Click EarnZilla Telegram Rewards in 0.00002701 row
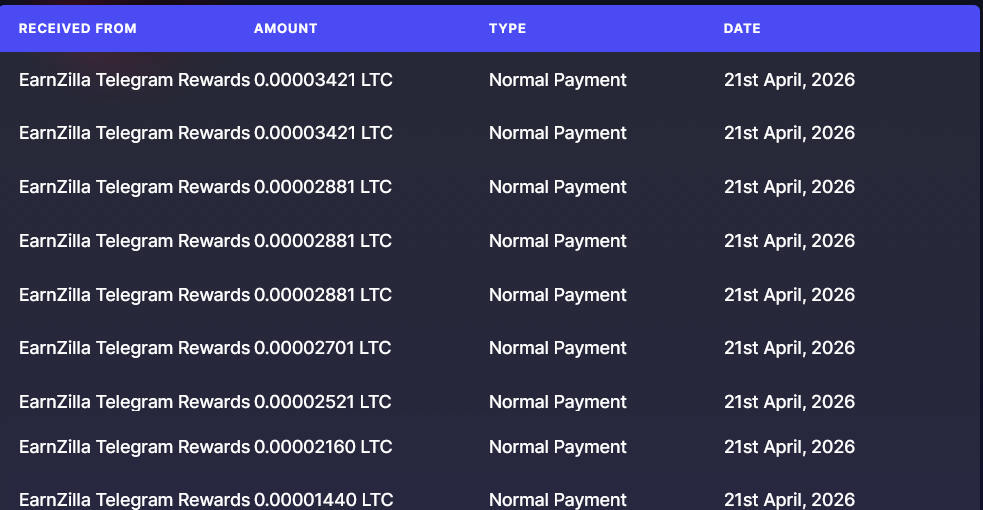This screenshot has width=983, height=510. tap(134, 348)
